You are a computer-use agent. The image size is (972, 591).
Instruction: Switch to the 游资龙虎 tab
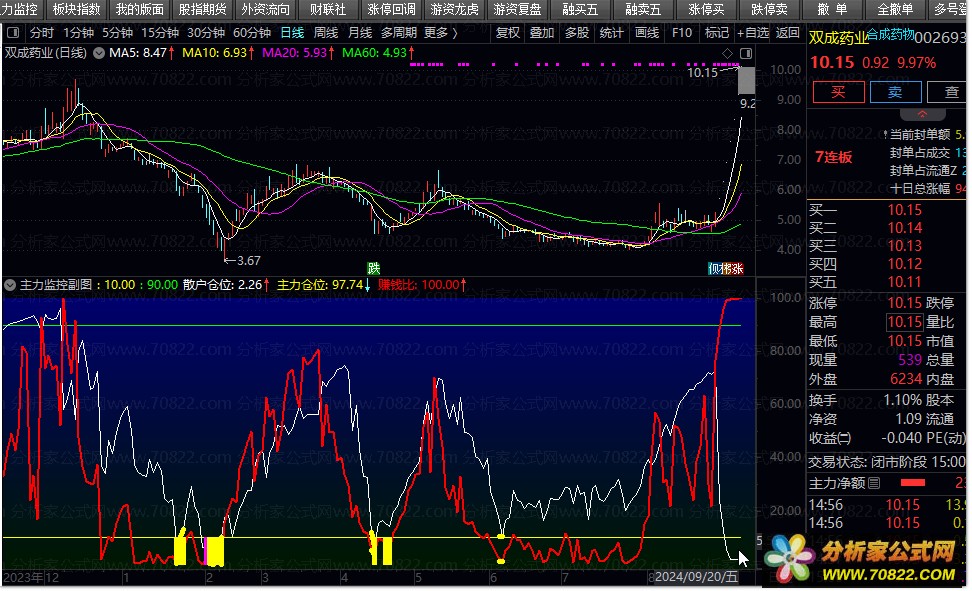(454, 9)
